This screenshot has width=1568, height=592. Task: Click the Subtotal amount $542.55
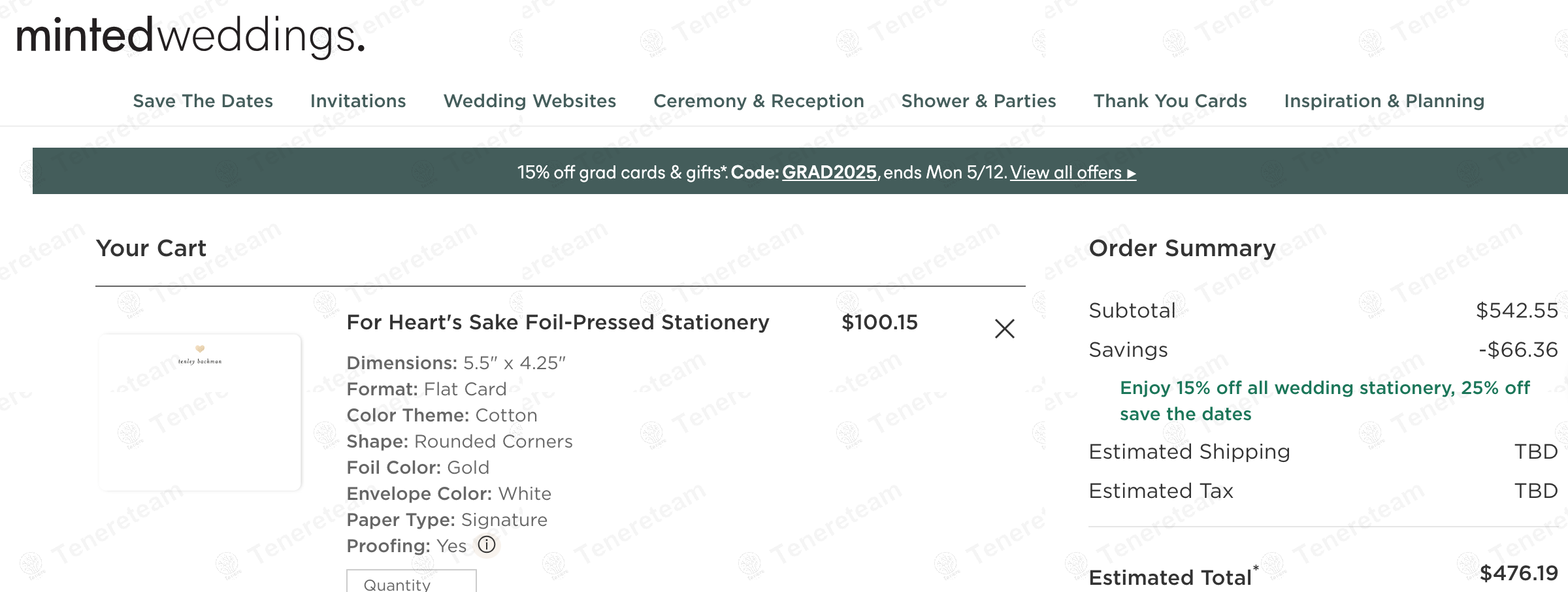pyautogui.click(x=1516, y=310)
